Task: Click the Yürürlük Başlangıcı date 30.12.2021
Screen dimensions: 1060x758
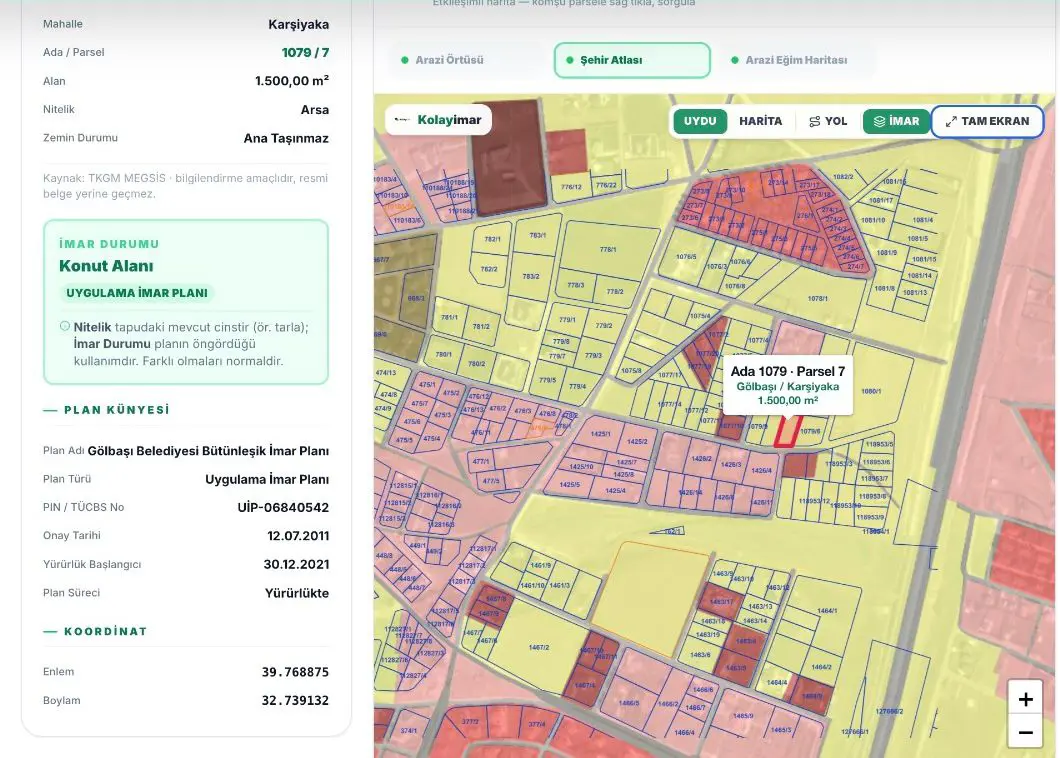Action: pos(296,564)
